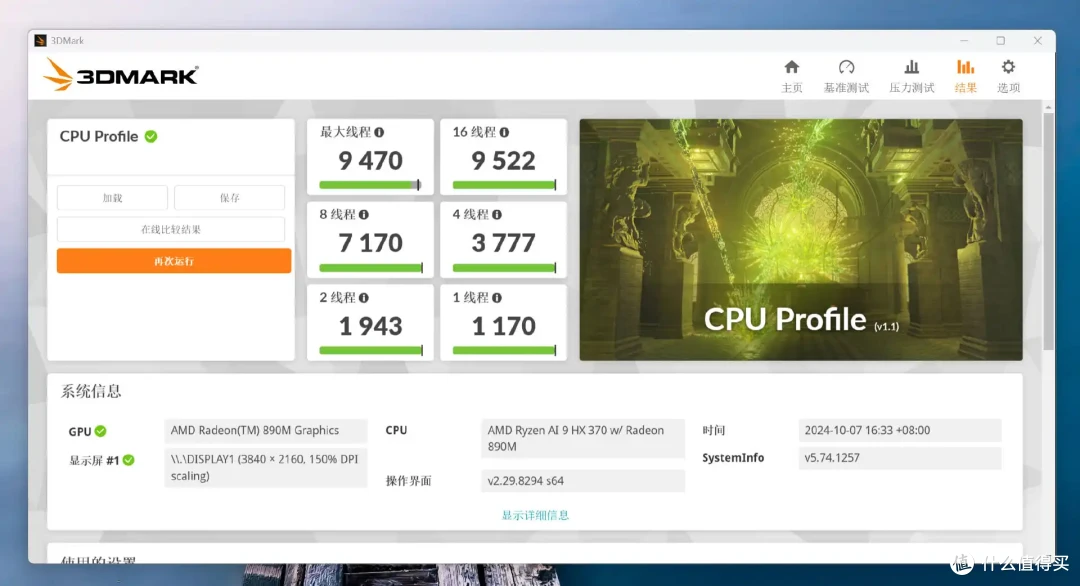Click the green check next to GPU

pyautogui.click(x=101, y=431)
